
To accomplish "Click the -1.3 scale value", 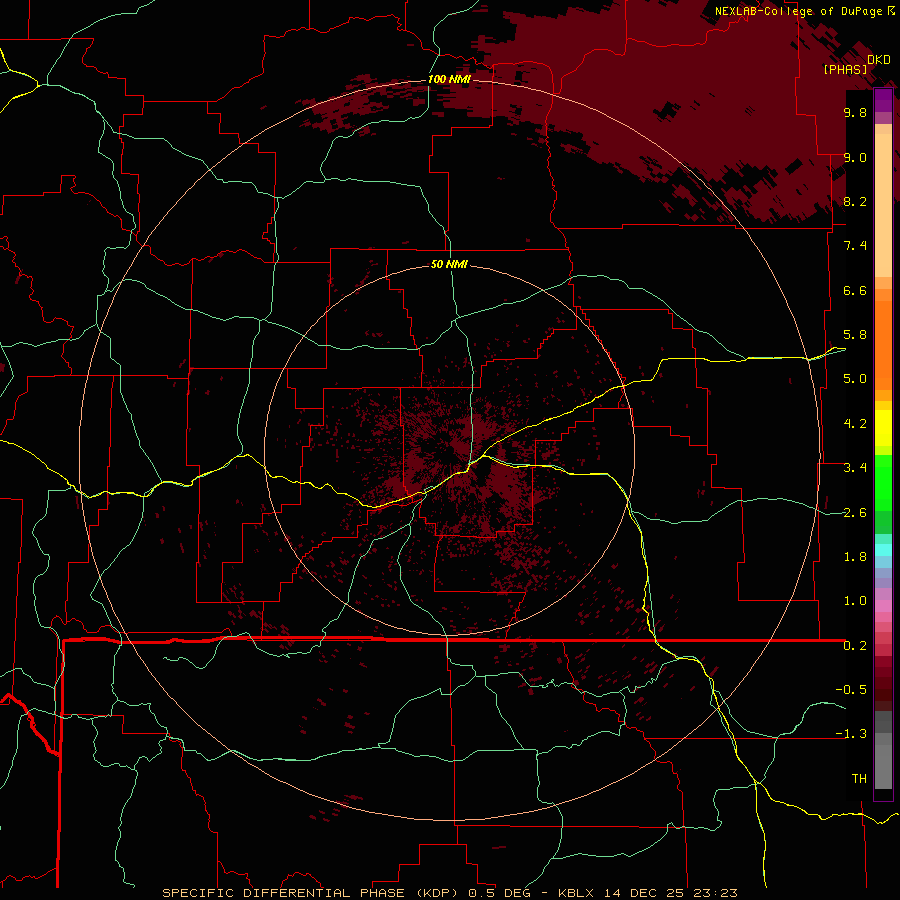I will click(x=851, y=734).
